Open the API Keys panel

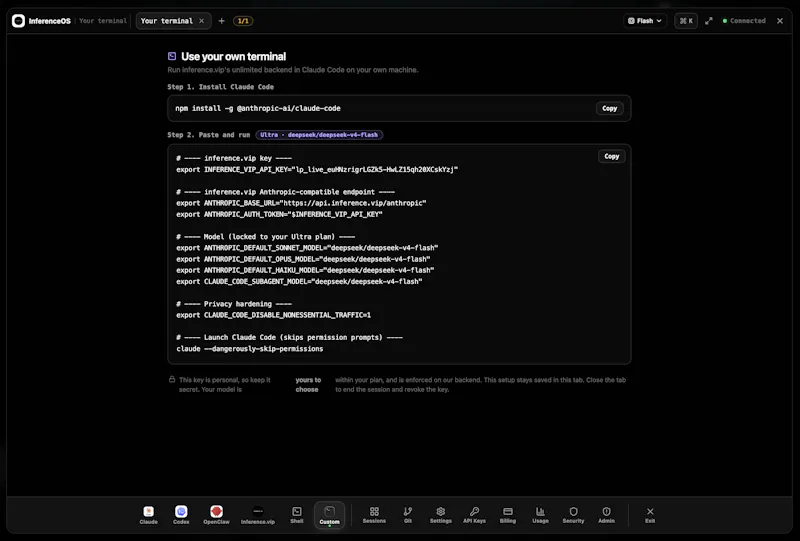pos(474,514)
